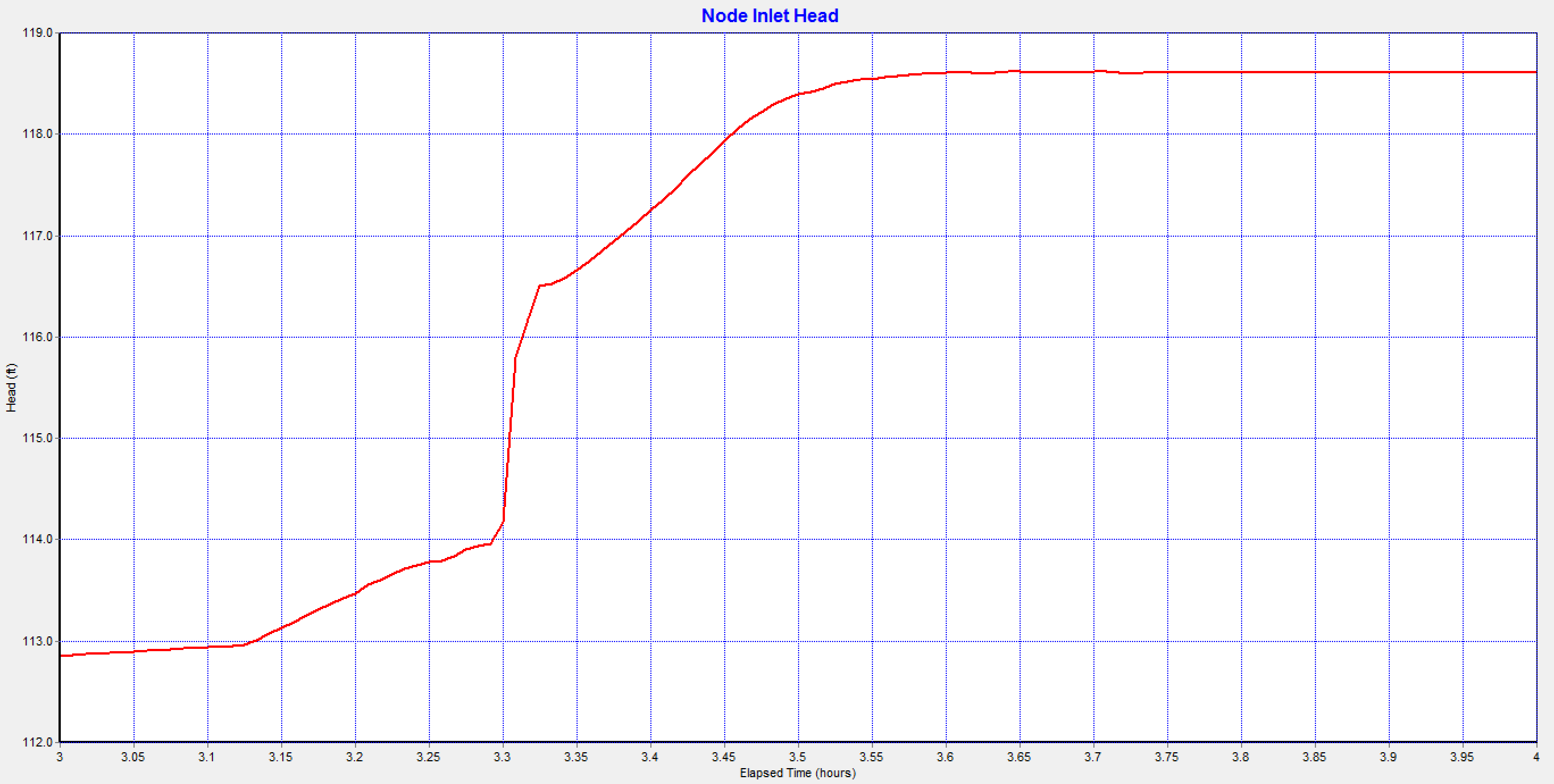
Task: Click the 116.0 tick label on y-axis
Action: 37,337
